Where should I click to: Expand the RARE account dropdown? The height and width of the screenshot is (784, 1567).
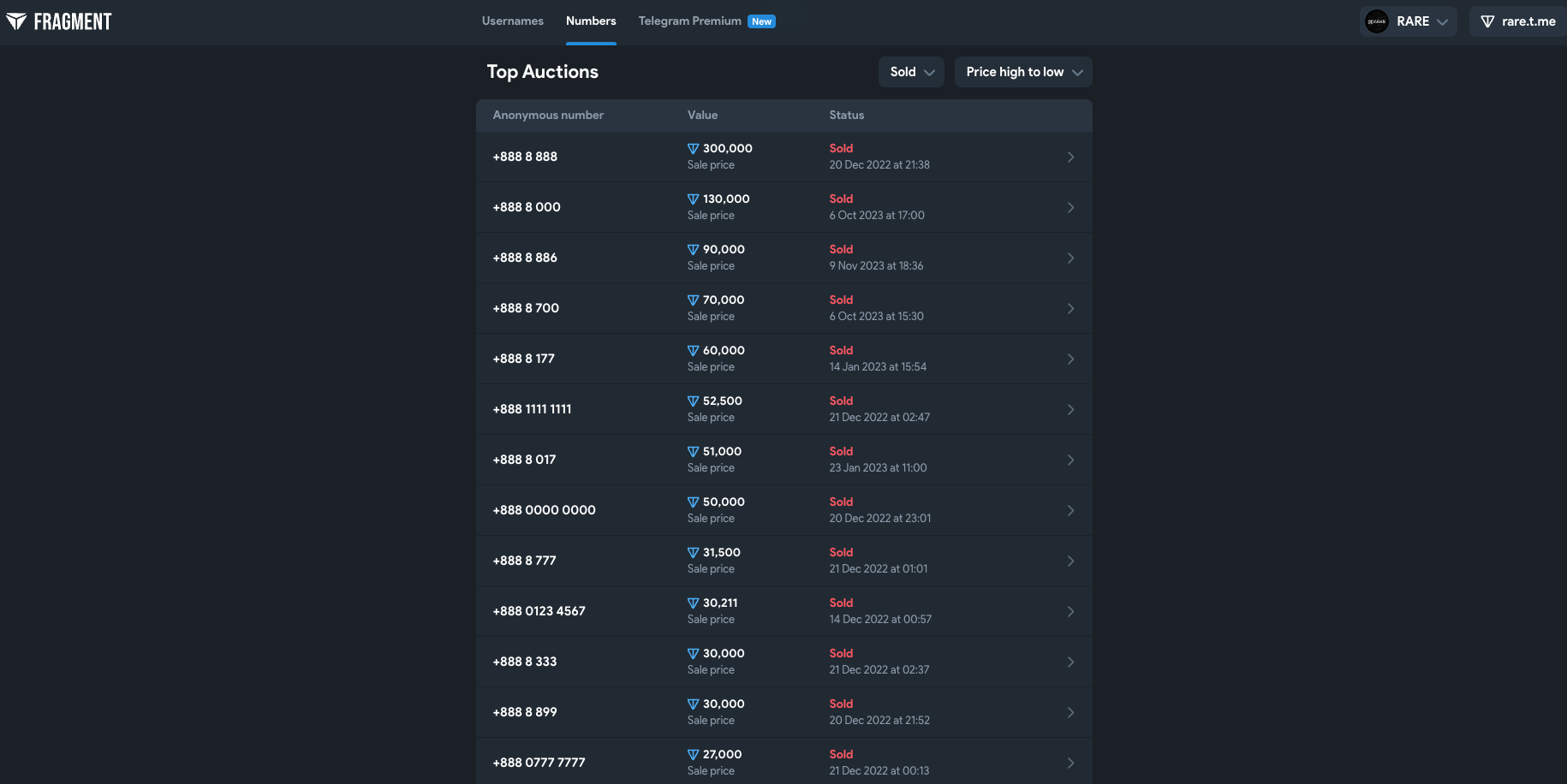point(1442,21)
